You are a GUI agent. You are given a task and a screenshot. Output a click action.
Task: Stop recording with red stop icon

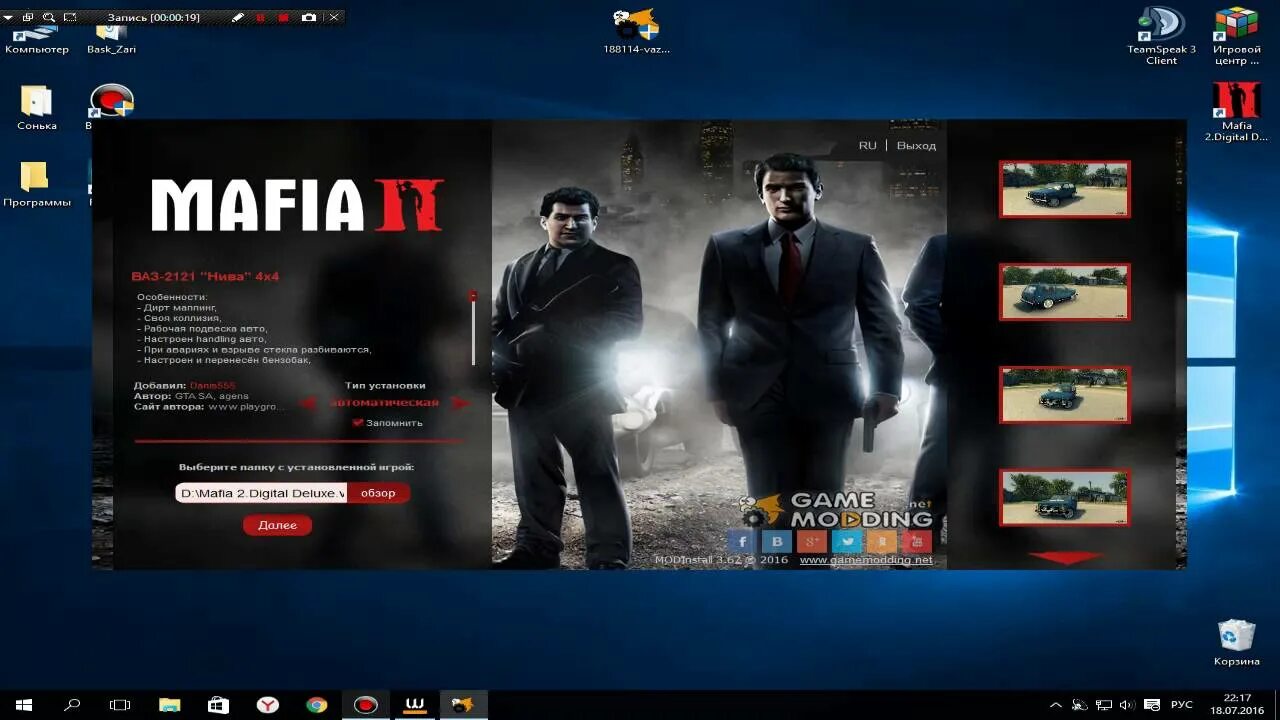click(x=284, y=18)
